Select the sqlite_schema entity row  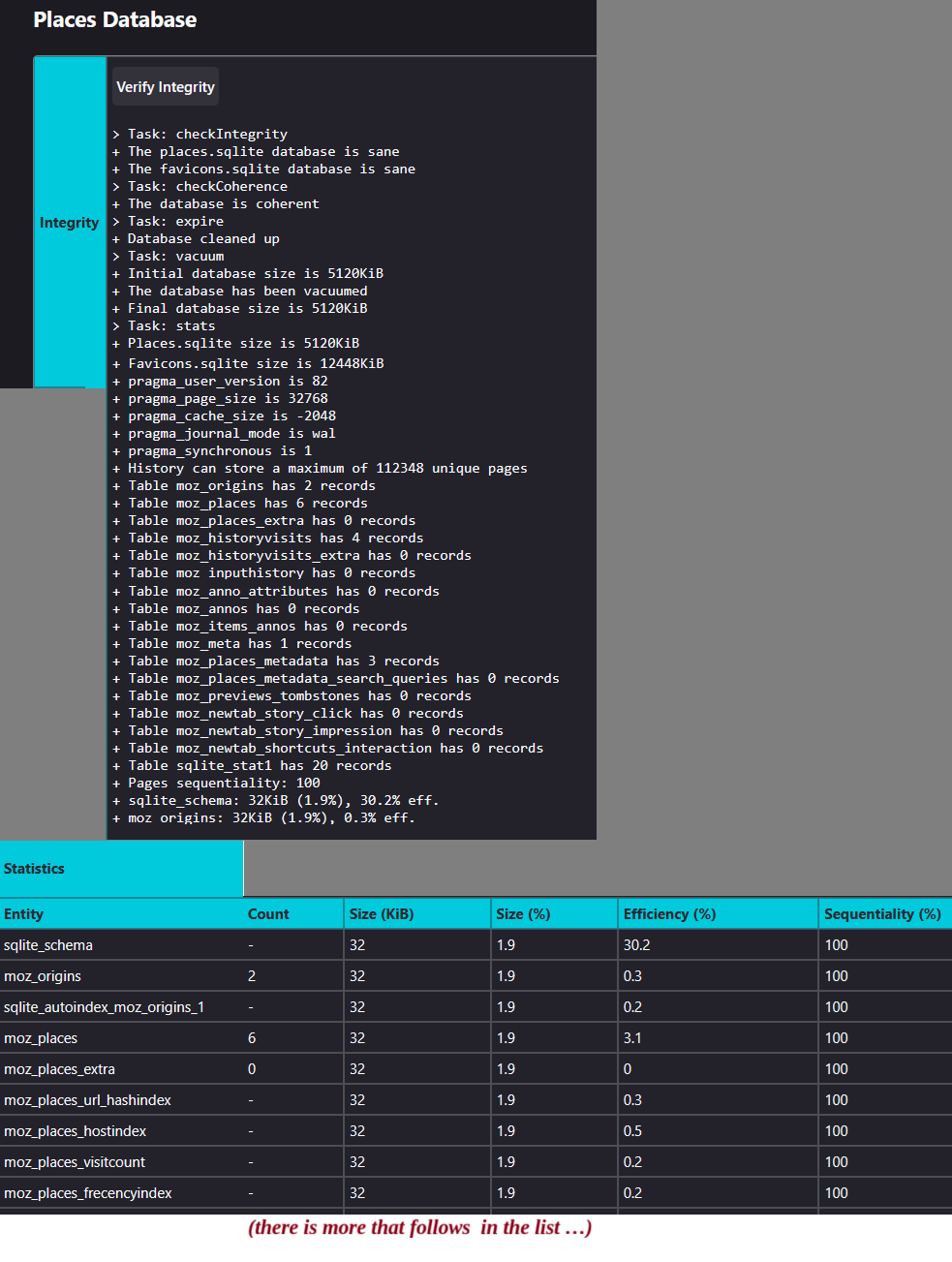tap(48, 945)
